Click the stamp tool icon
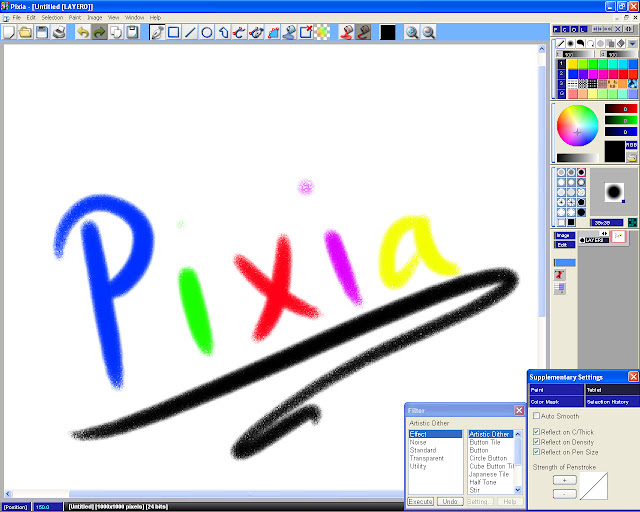Viewport: 640px width, 512px height. tap(289, 32)
